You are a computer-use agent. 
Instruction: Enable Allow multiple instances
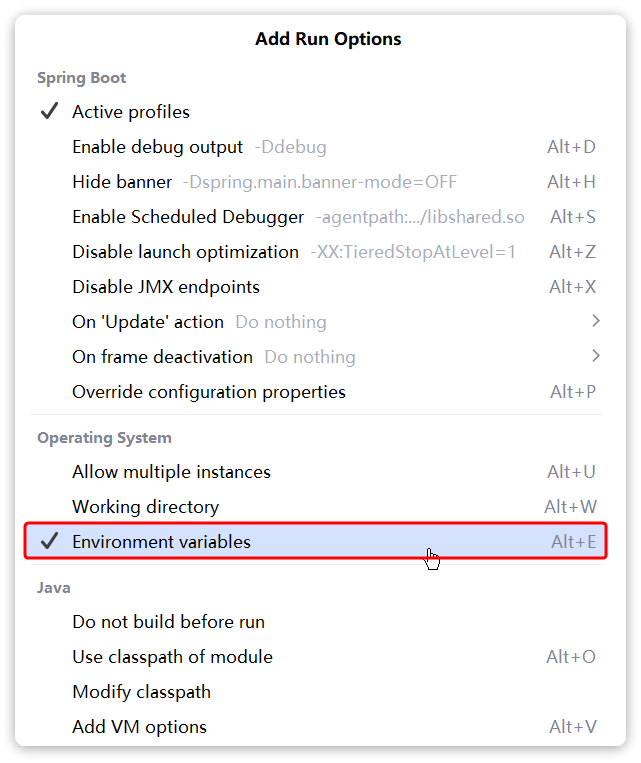click(171, 472)
